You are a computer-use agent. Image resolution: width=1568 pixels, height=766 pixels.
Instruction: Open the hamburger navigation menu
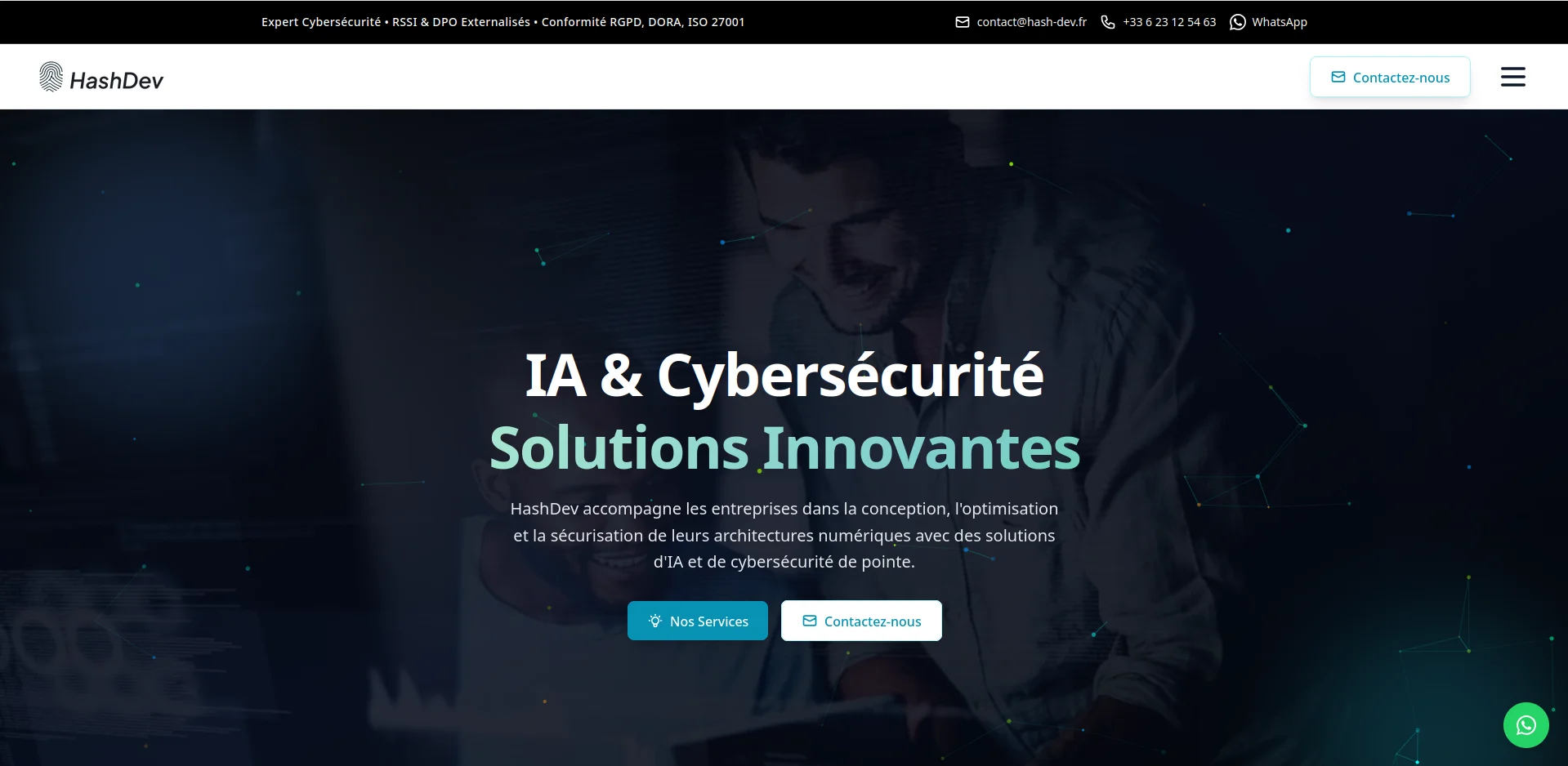coord(1512,77)
